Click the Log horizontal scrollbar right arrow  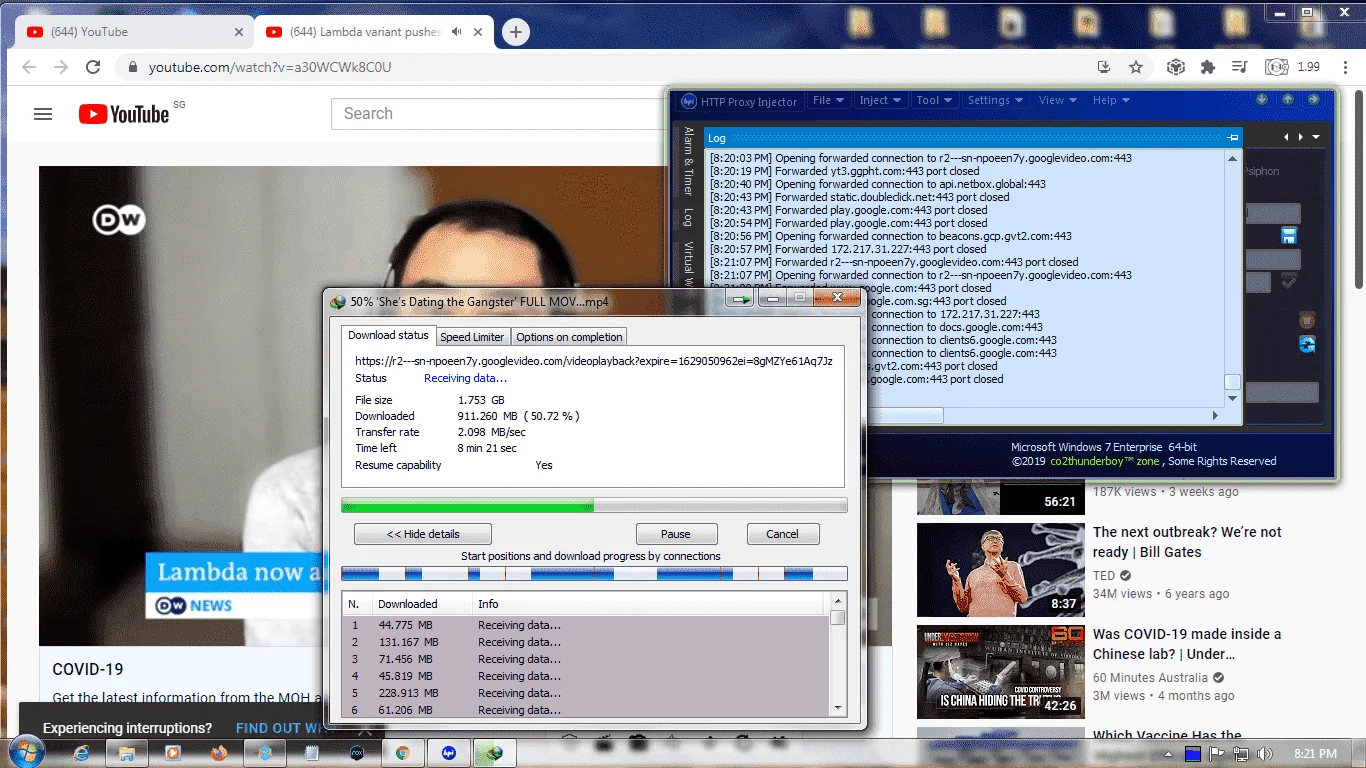1216,415
